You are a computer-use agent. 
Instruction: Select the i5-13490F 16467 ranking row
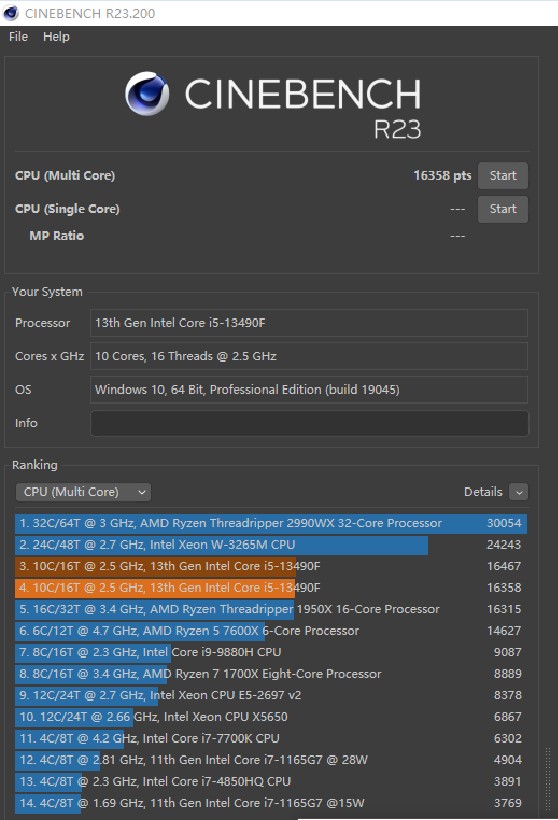pyautogui.click(x=271, y=566)
